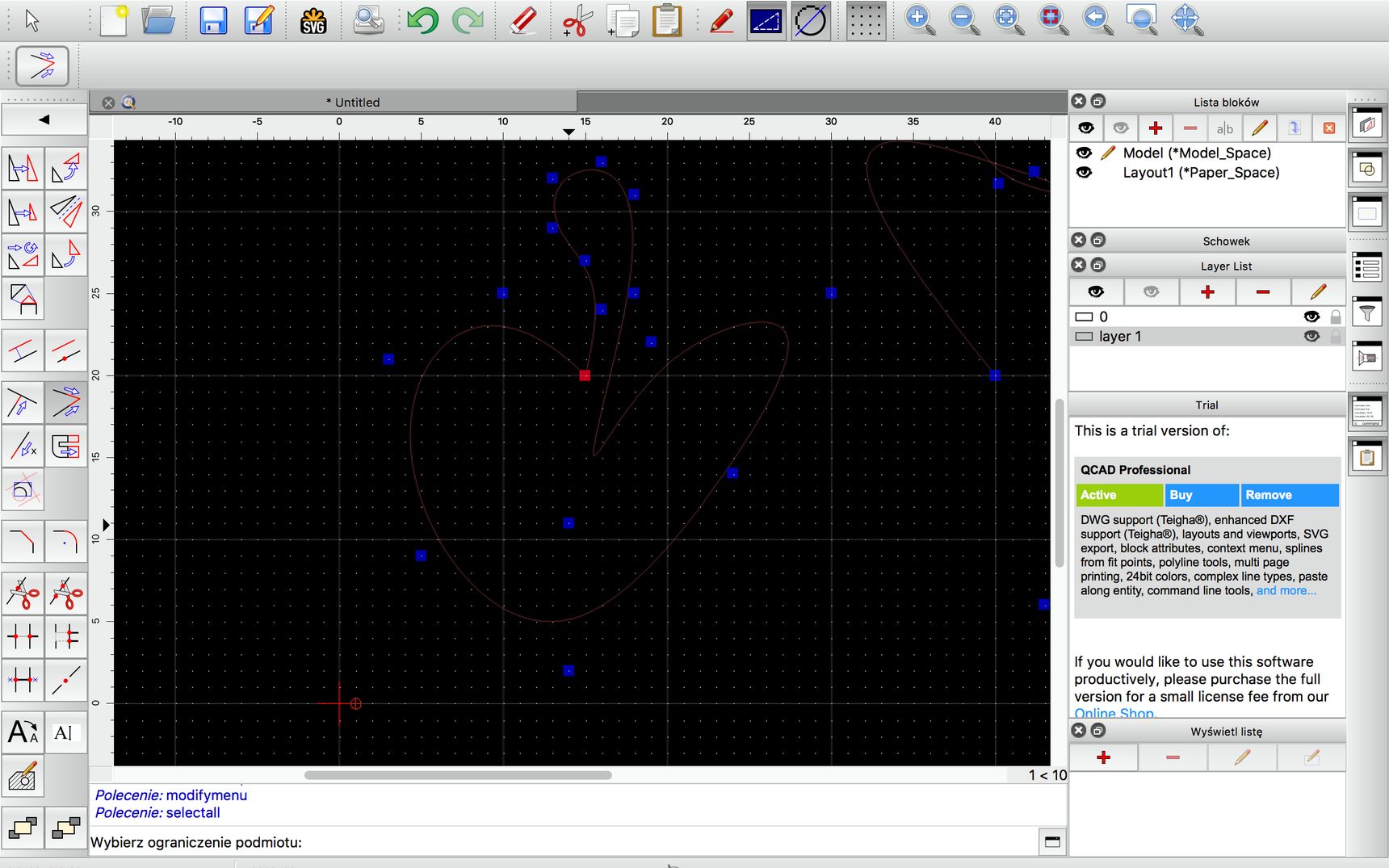Click the New drawing icon

pos(113,20)
